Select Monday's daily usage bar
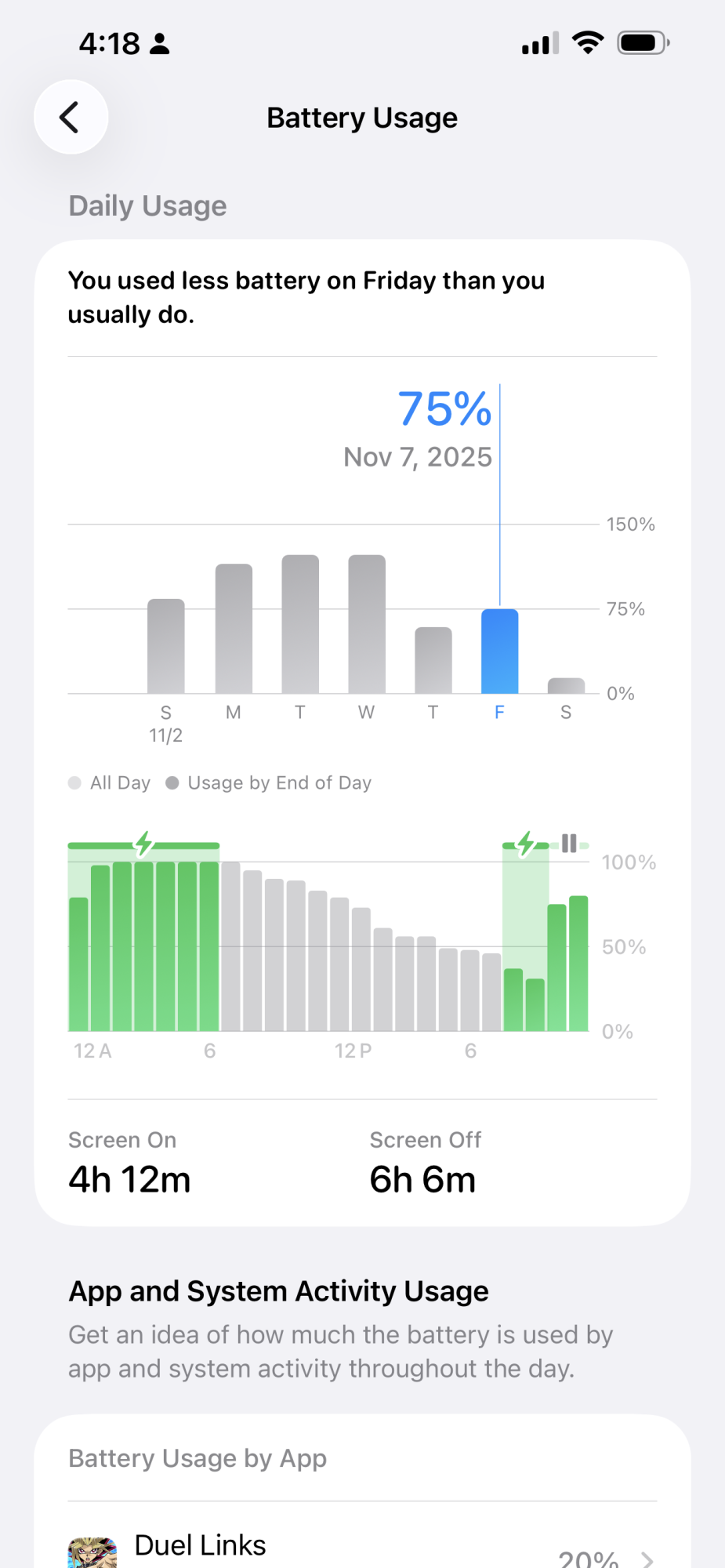This screenshot has width=725, height=1568. 234,629
